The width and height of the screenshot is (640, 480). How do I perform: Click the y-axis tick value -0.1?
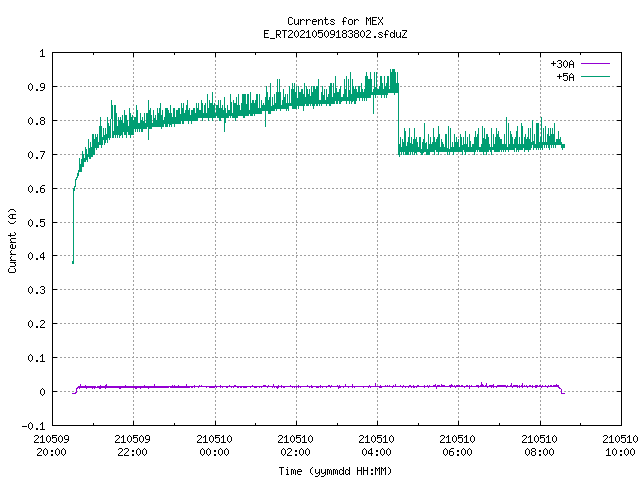click(33, 426)
